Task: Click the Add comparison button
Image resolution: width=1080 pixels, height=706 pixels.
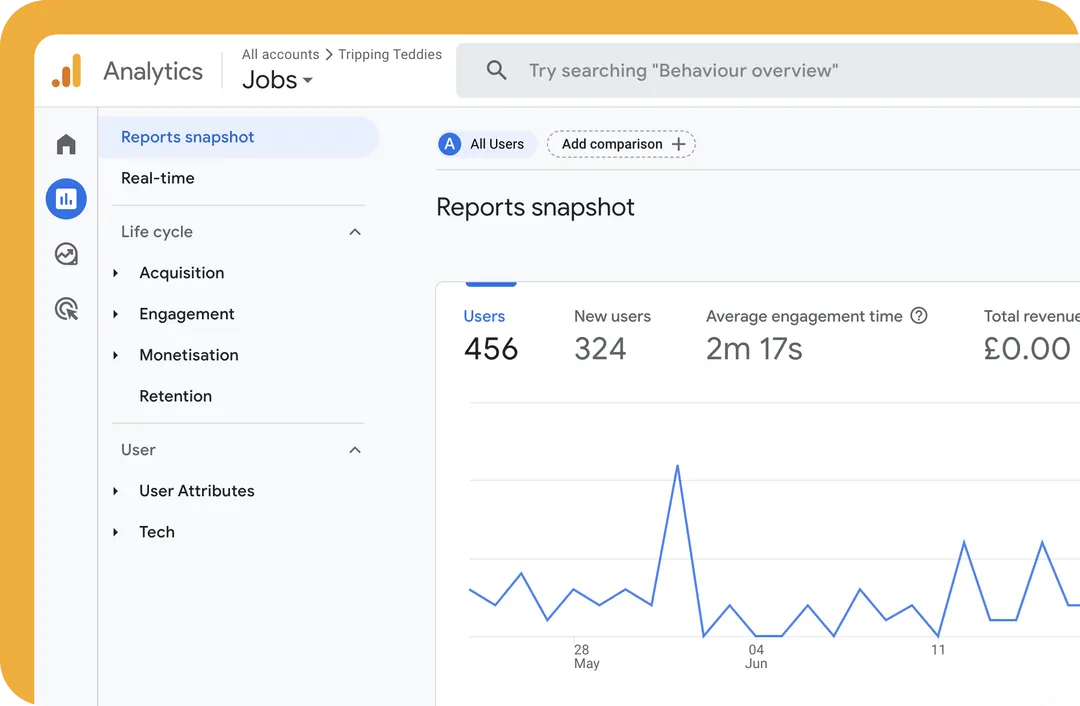Action: pos(621,144)
